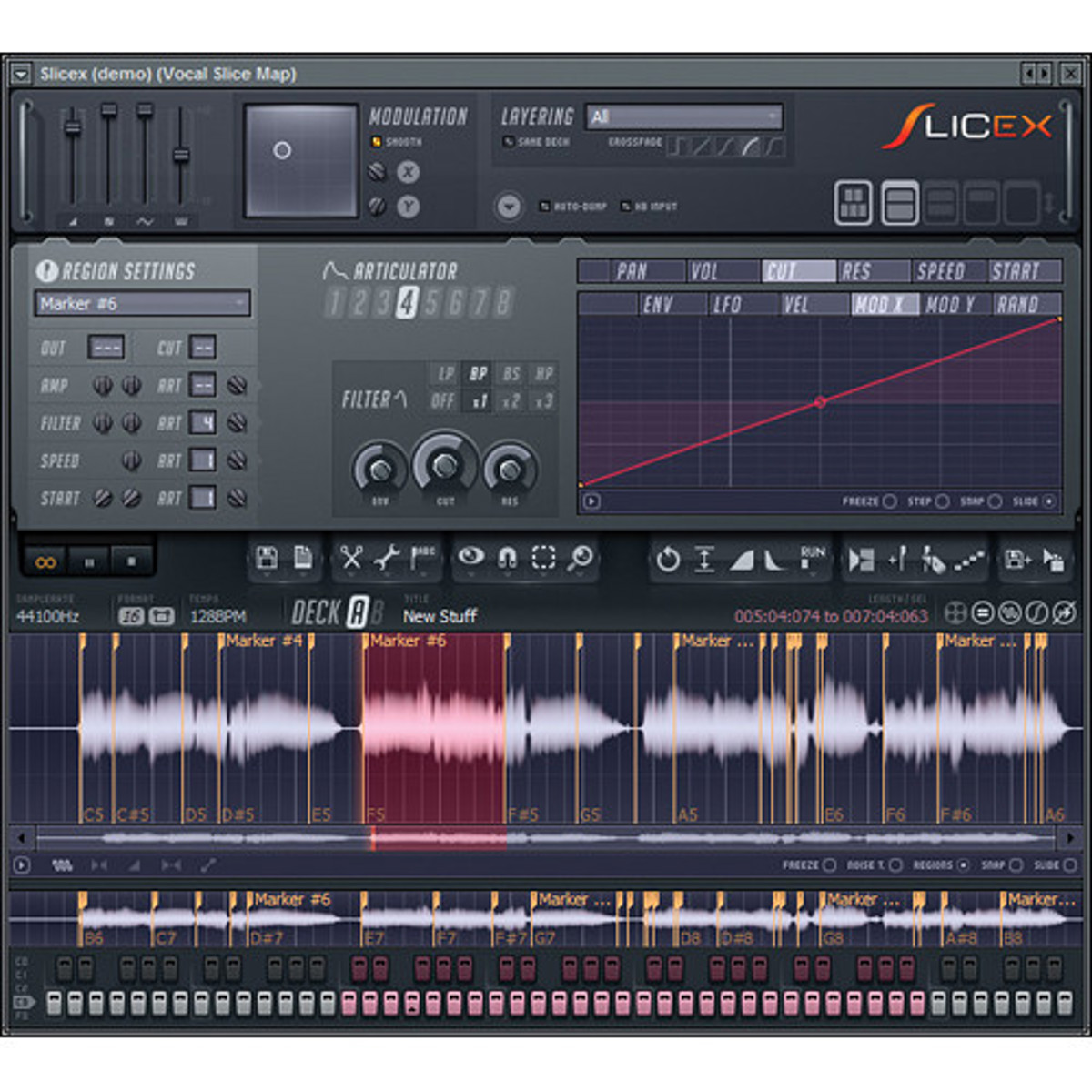Set filter type to HP
Screen dimensions: 1092x1092
pos(543,373)
